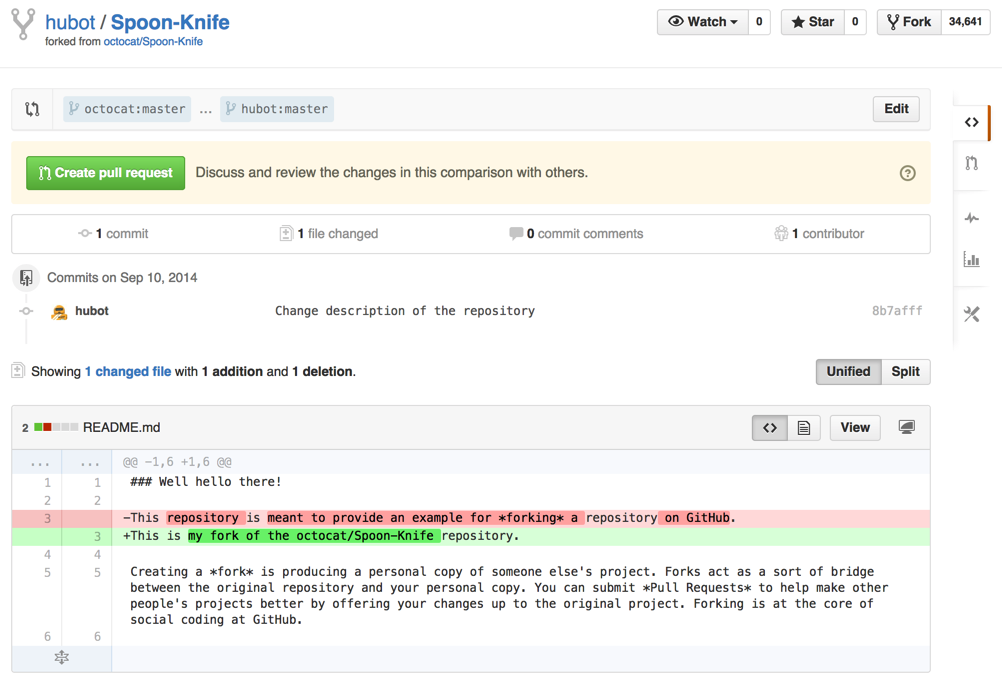Viewport: 1002px width, 684px height.
Task: Open the Code sidebar tab
Action: point(971,122)
